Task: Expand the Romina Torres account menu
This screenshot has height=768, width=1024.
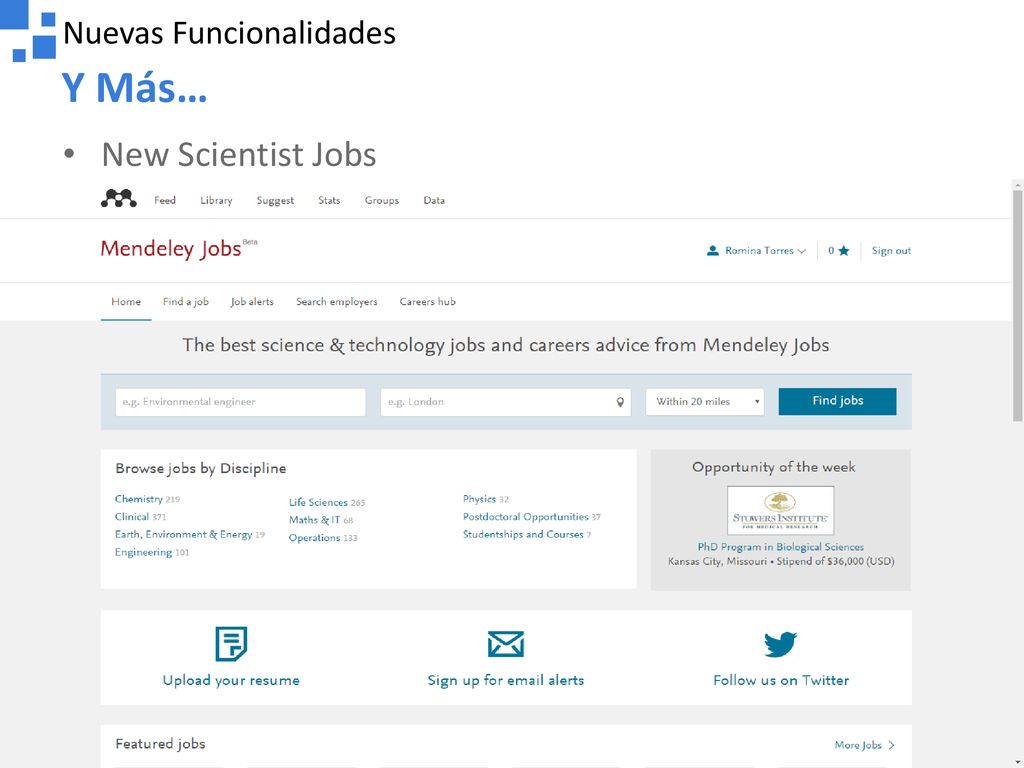Action: [765, 251]
